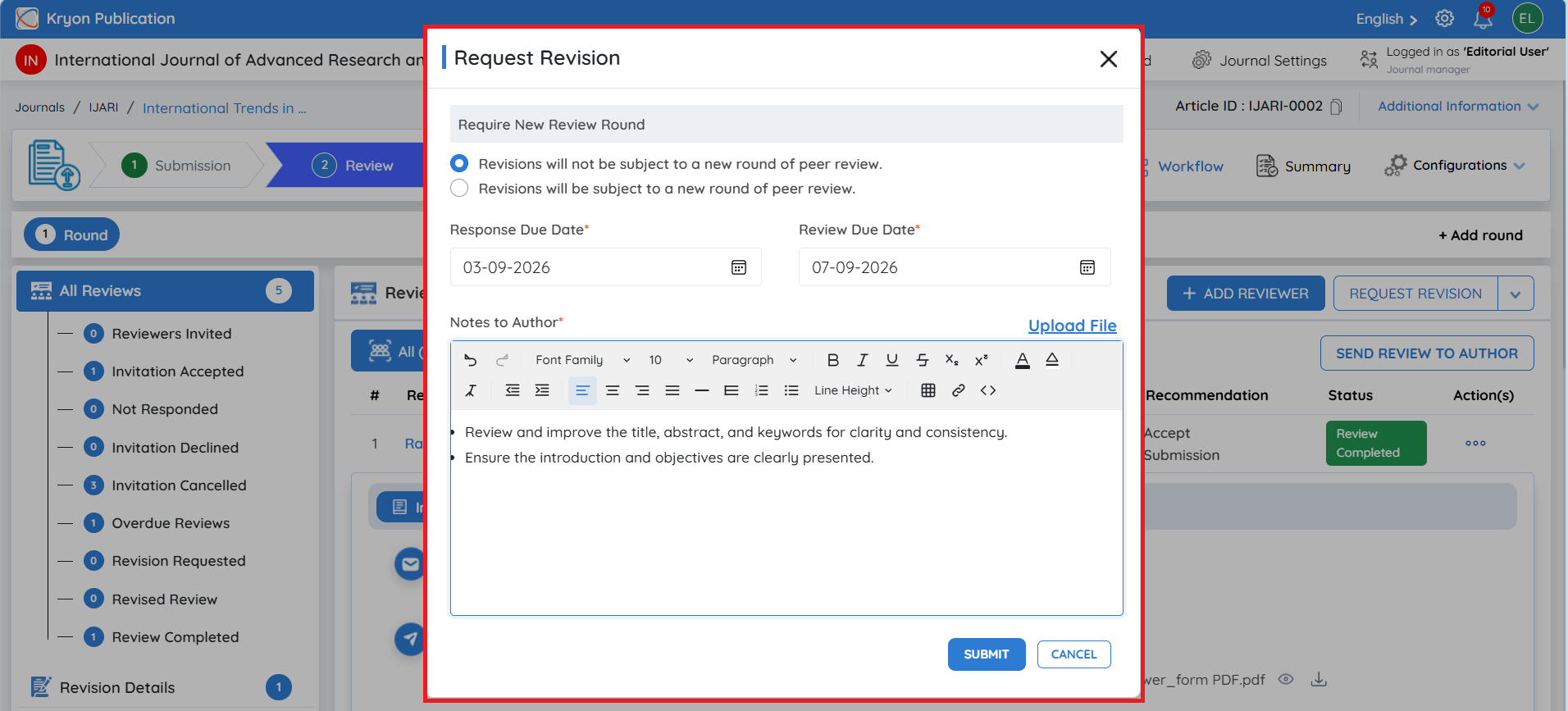The width and height of the screenshot is (1568, 711).
Task: Apply bold formatting to notes
Action: 832,360
